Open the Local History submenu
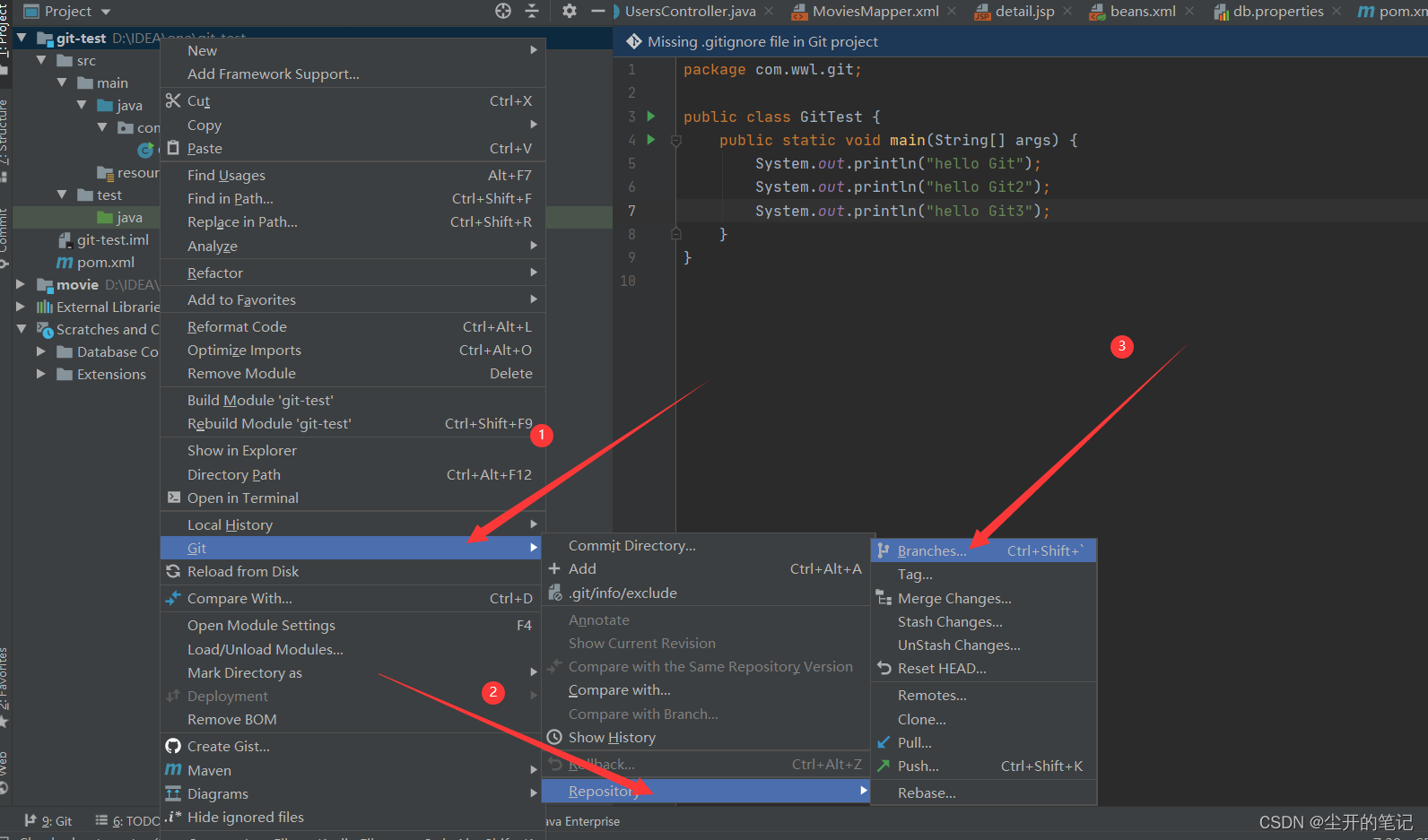 coord(353,524)
